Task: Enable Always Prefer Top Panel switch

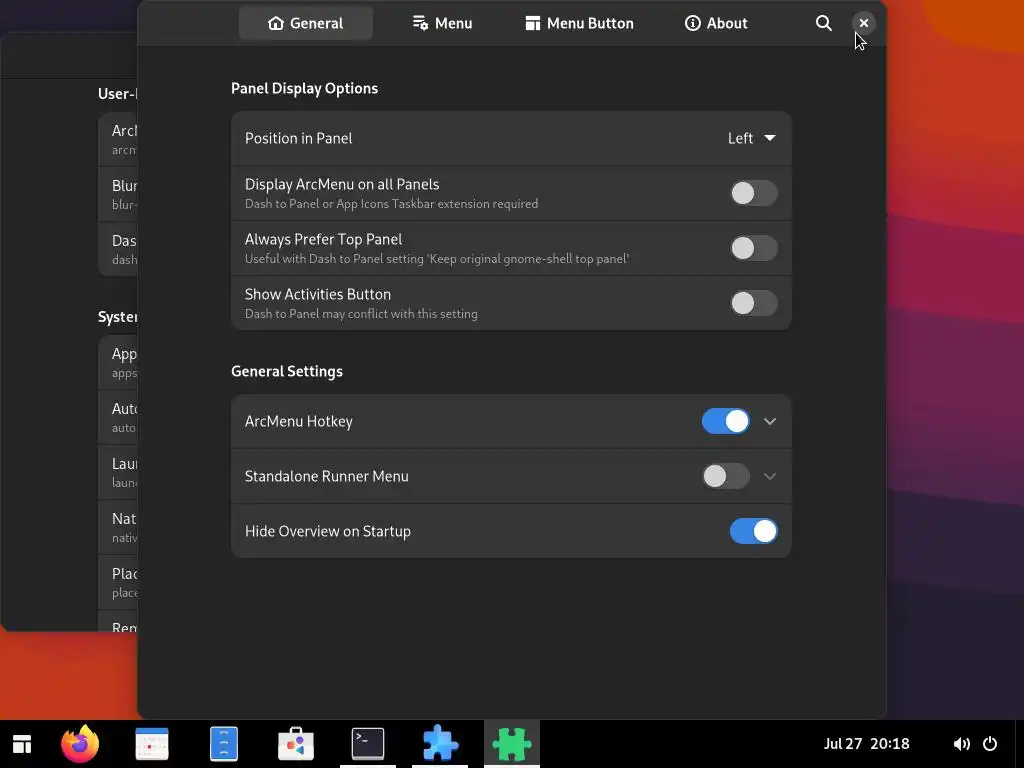Action: 754,248
